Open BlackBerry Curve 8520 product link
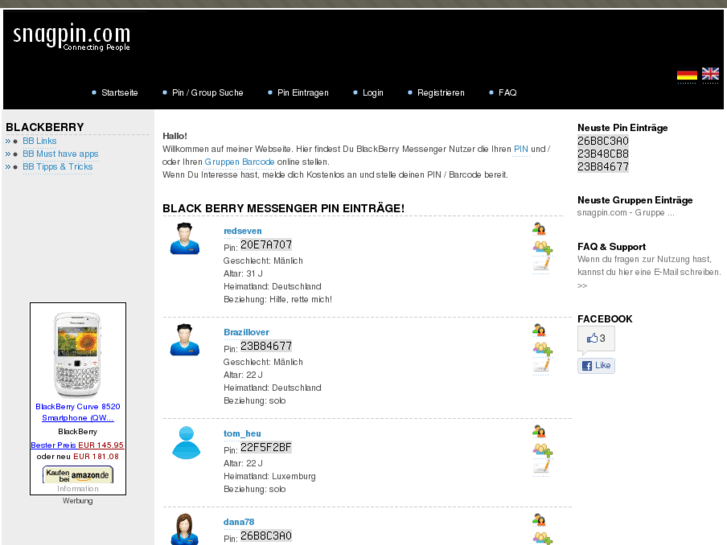This screenshot has height=545, width=727. pyautogui.click(x=78, y=412)
